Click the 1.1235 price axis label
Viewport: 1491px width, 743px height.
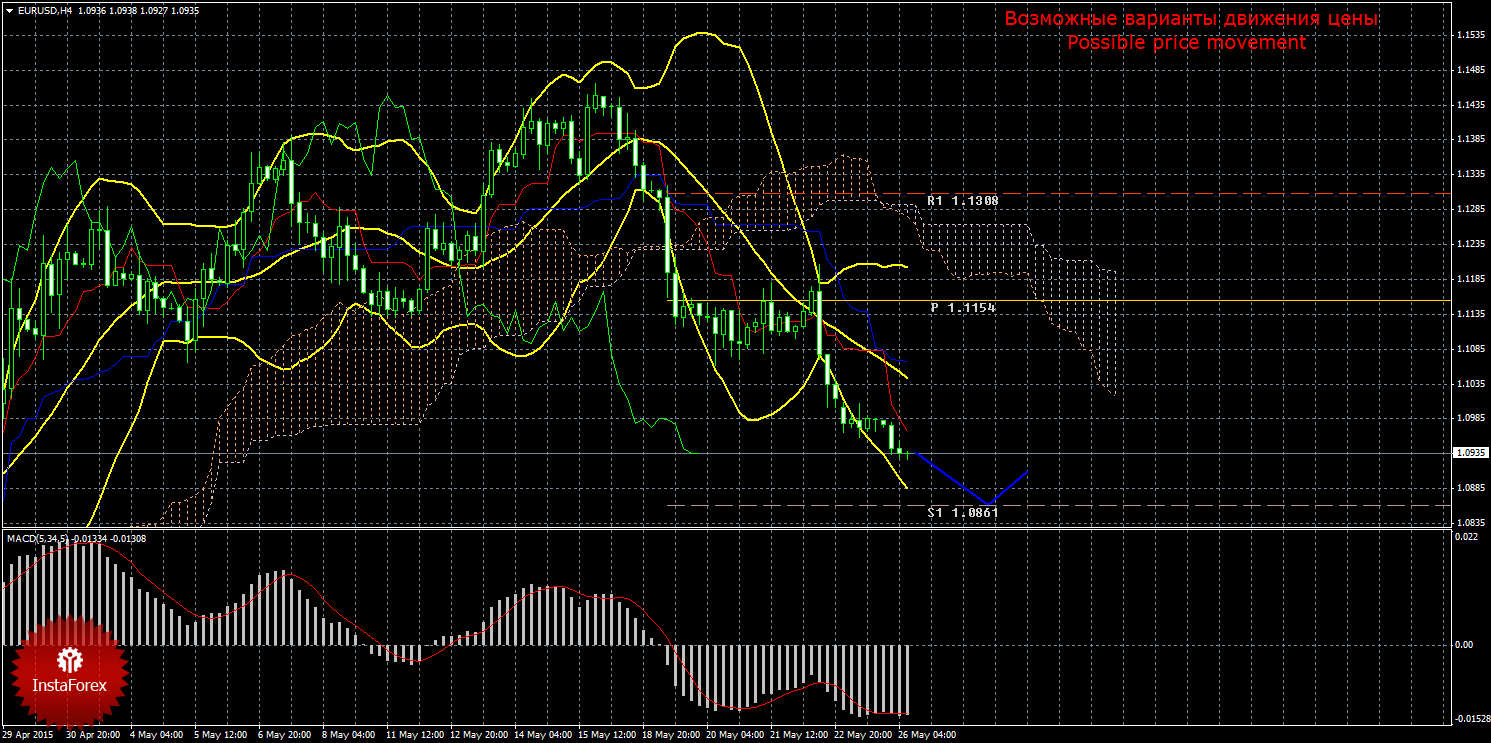(1468, 244)
